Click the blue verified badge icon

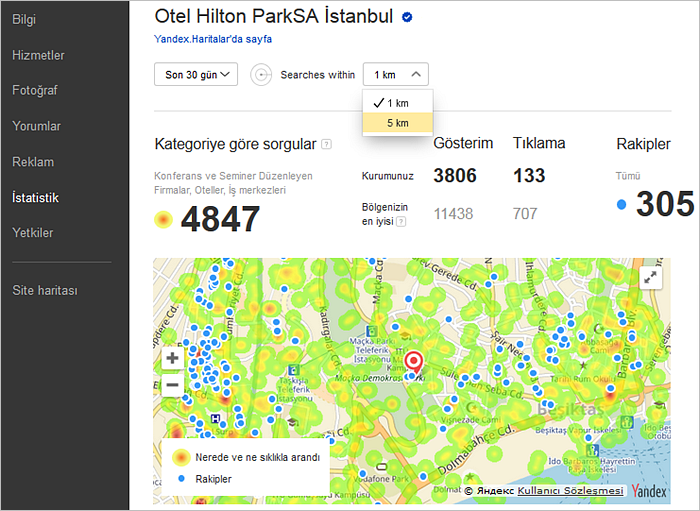pos(407,17)
